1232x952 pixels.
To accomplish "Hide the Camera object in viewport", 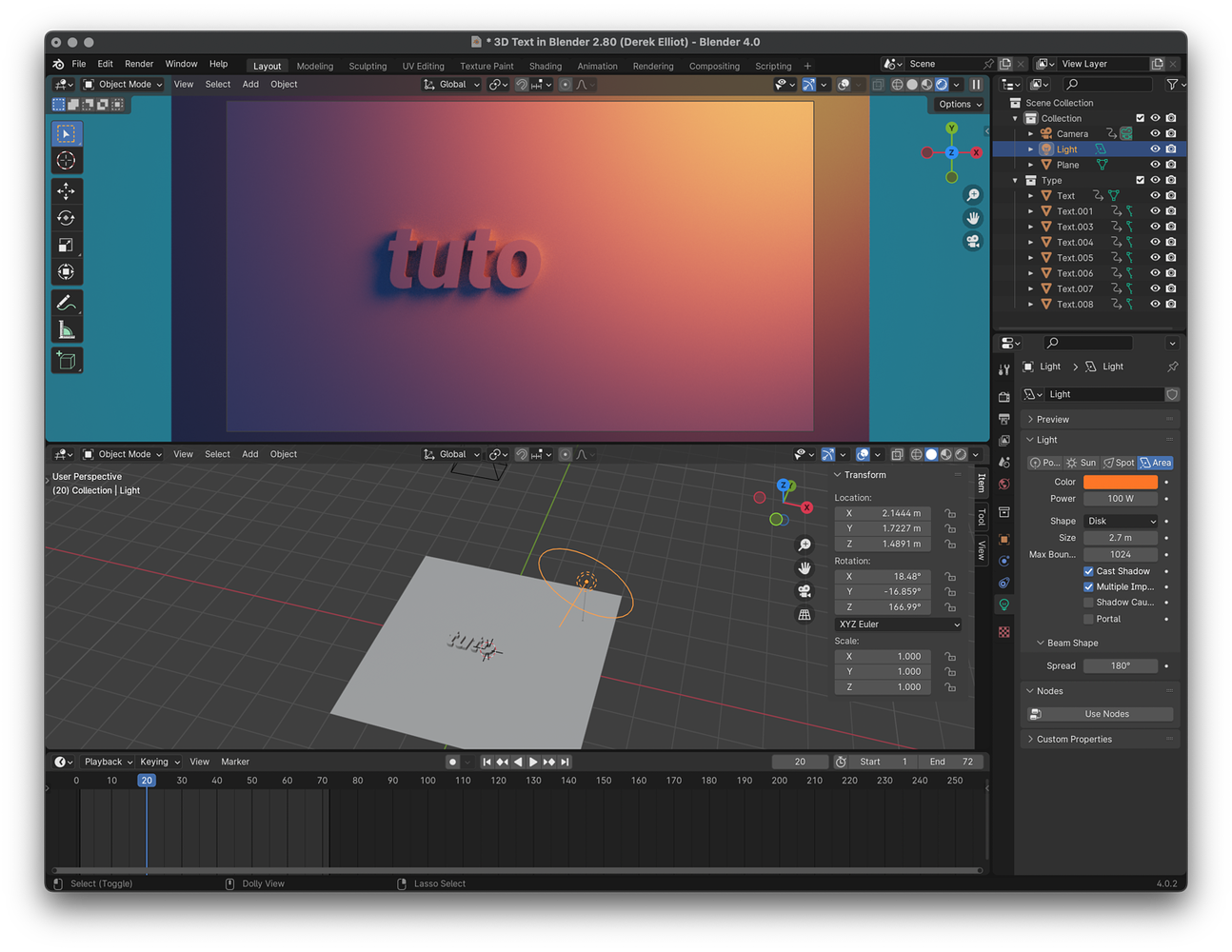I will [x=1155, y=133].
